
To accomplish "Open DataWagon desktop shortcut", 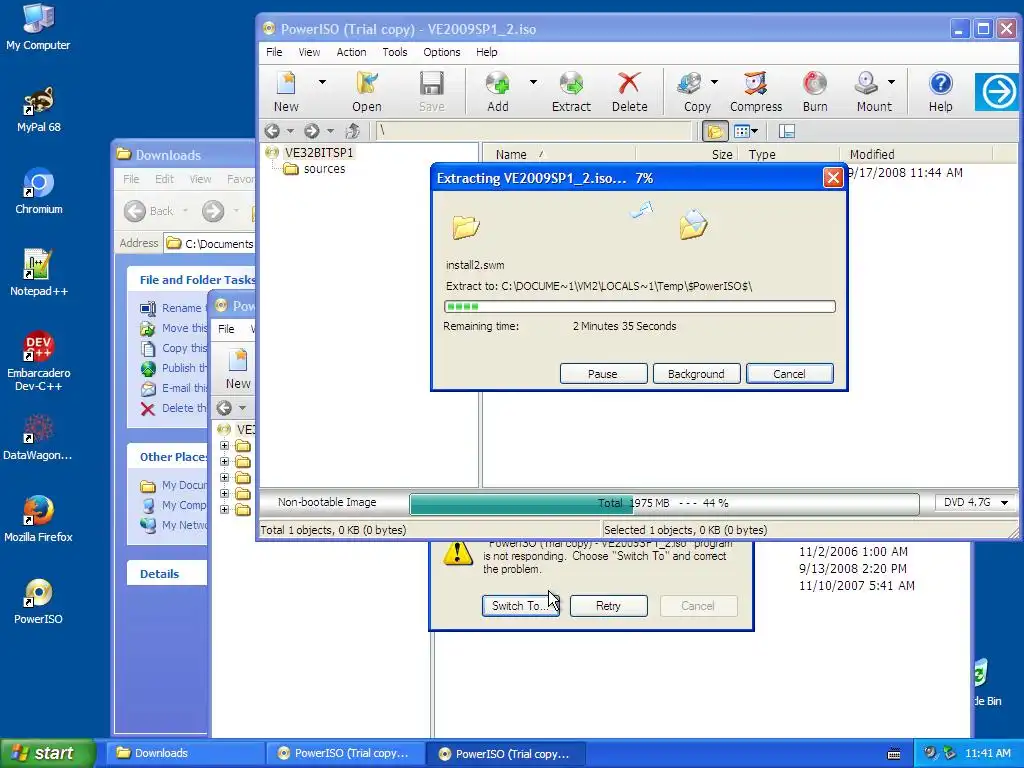I will pos(39,438).
